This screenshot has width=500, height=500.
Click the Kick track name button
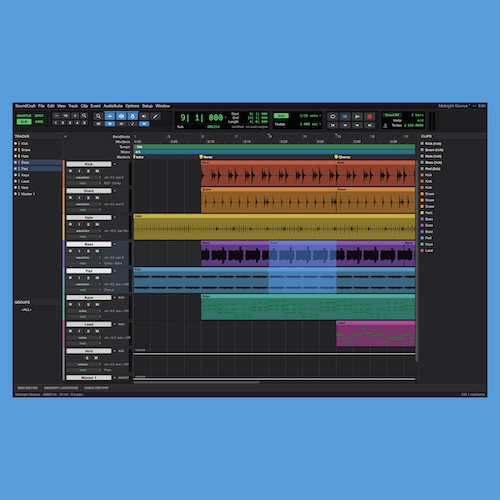click(89, 164)
